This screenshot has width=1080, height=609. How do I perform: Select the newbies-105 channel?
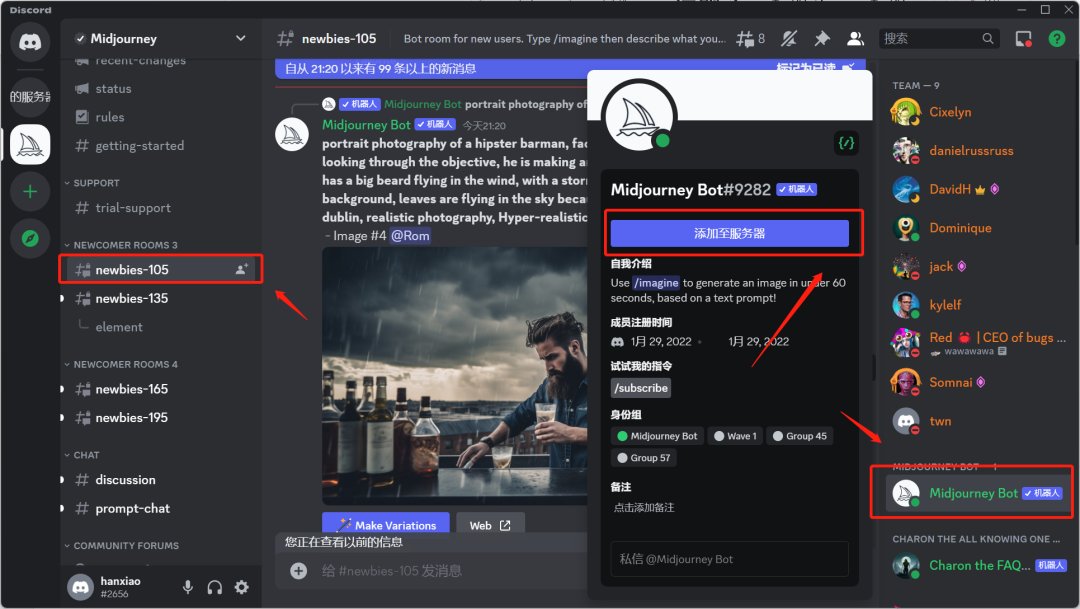click(x=160, y=269)
